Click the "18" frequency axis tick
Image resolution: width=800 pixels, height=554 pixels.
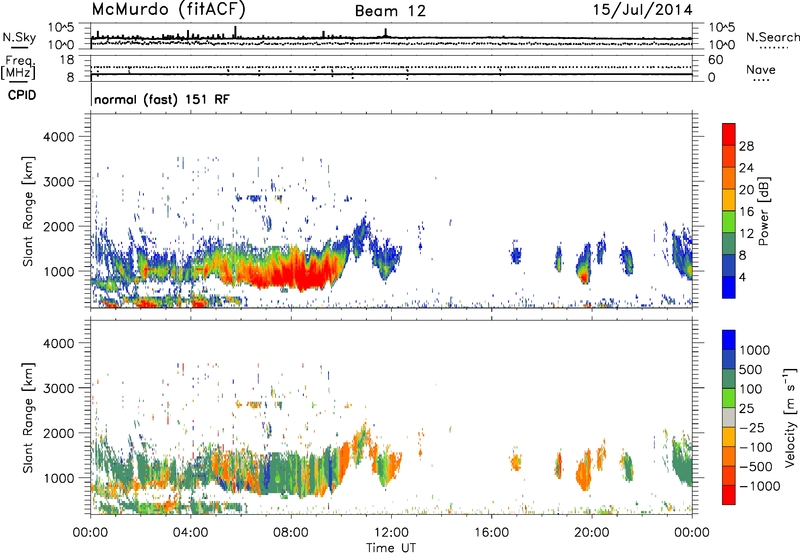click(x=67, y=60)
